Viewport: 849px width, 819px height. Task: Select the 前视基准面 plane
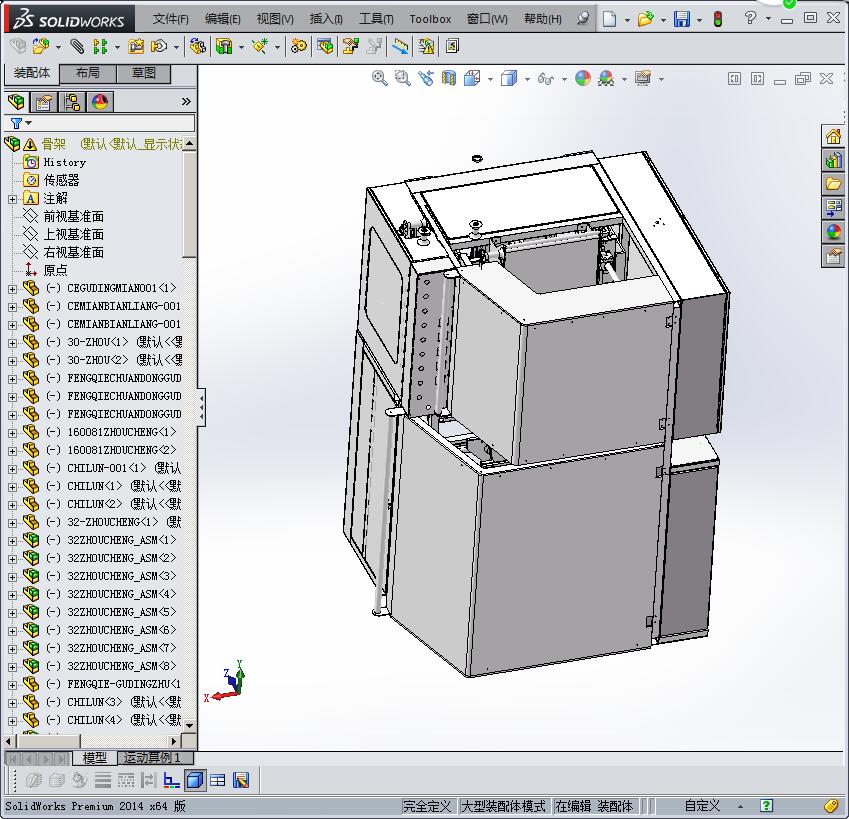click(x=74, y=217)
